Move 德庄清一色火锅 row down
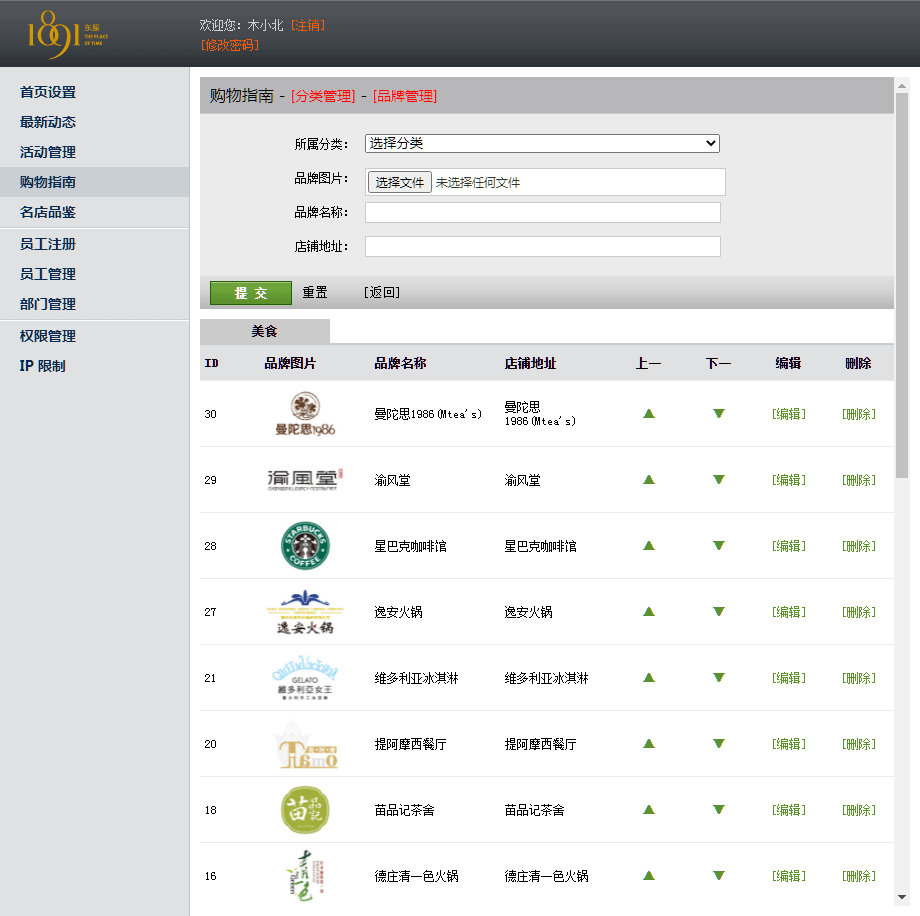The image size is (920, 916). pos(719,876)
